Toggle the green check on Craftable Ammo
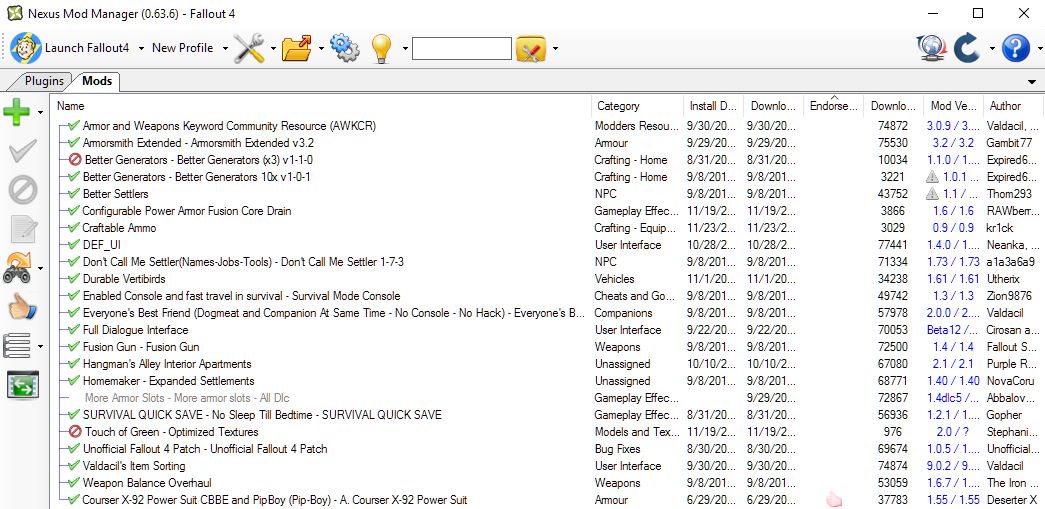1045x509 pixels. click(x=73, y=228)
